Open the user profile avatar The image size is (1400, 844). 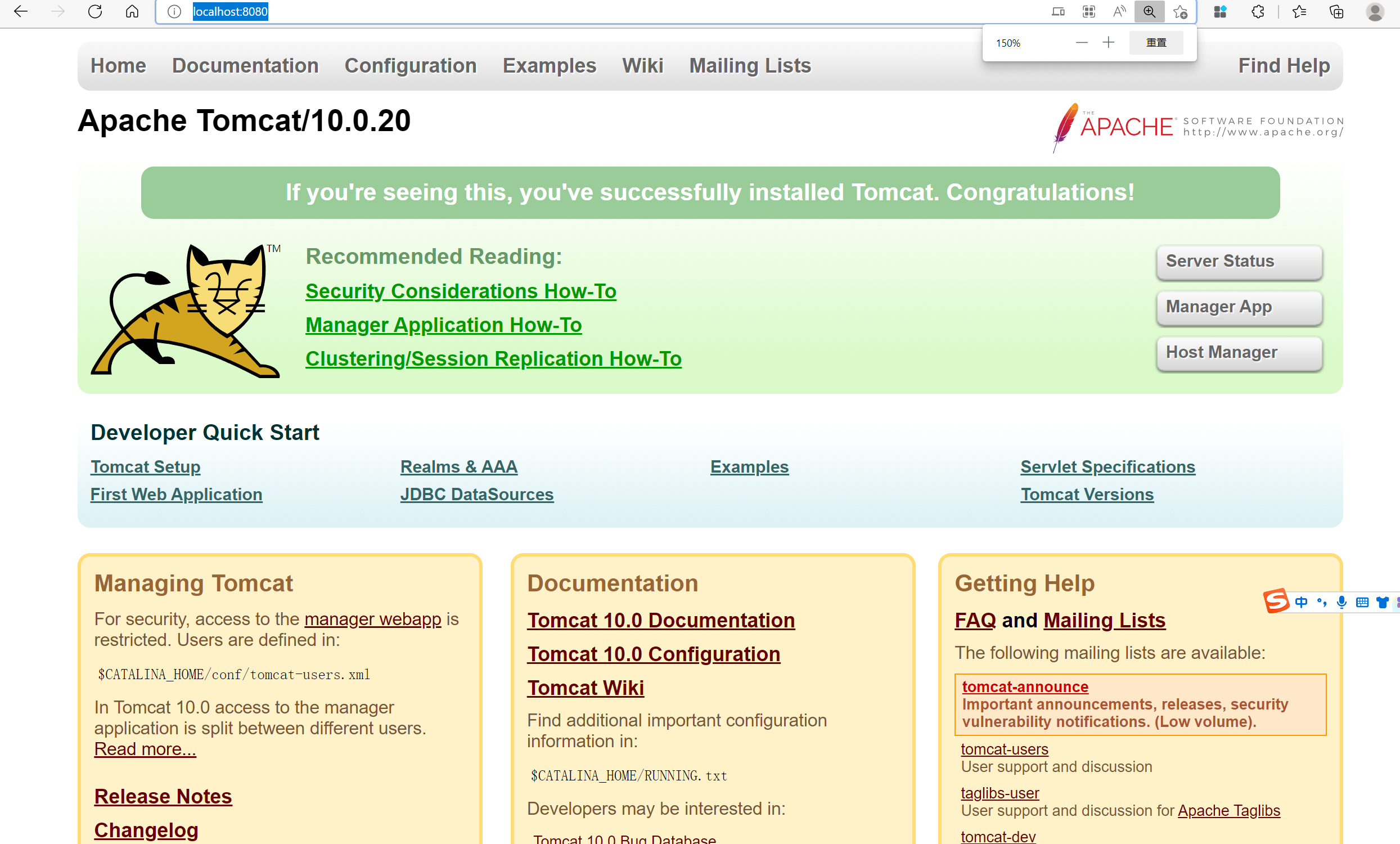pyautogui.click(x=1375, y=11)
